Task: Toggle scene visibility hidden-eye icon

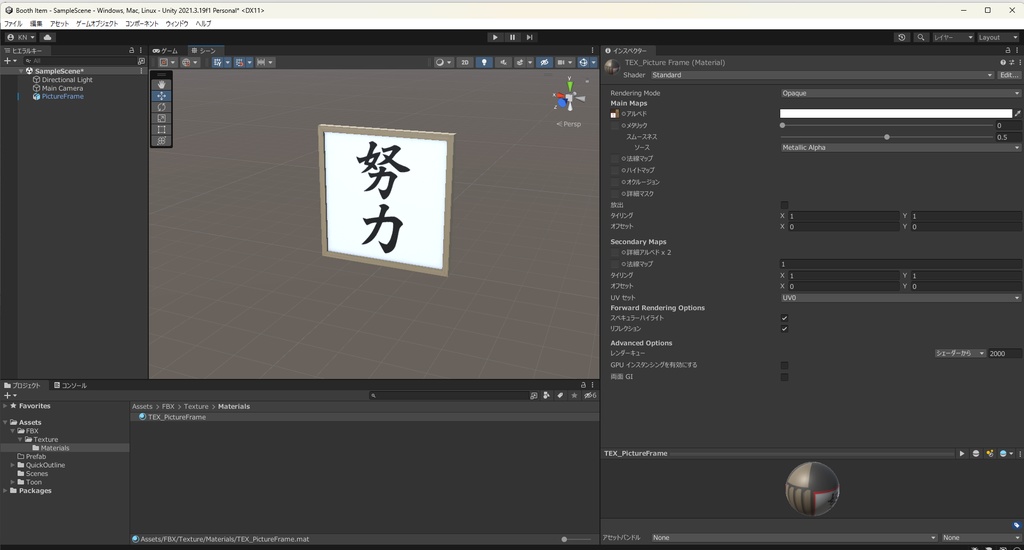Action: (543, 62)
